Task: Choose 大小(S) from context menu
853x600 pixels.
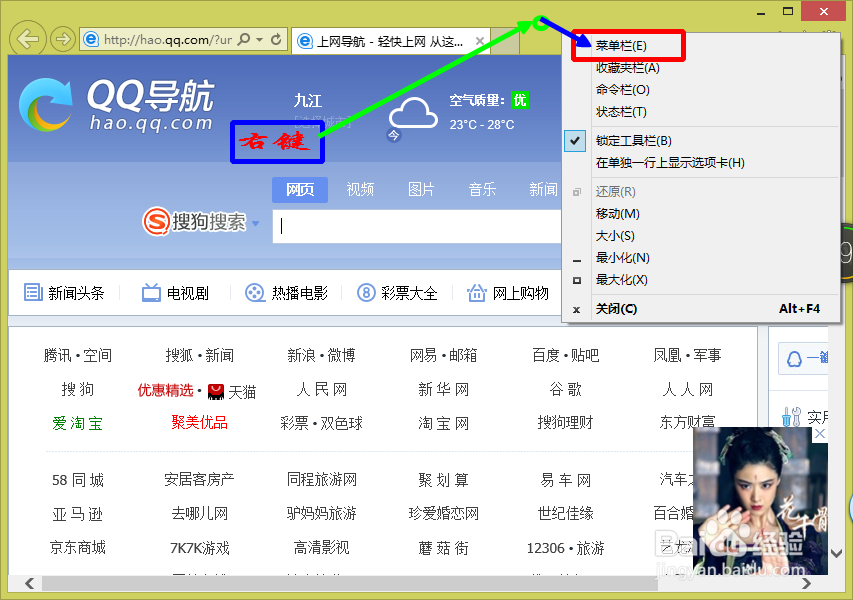Action: [615, 236]
